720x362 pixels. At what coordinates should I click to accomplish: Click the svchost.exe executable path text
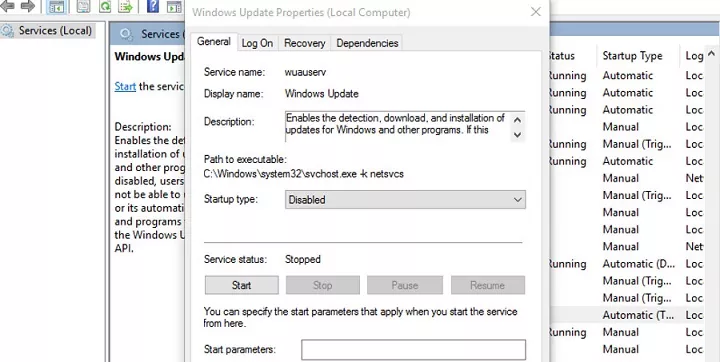pyautogui.click(x=304, y=174)
